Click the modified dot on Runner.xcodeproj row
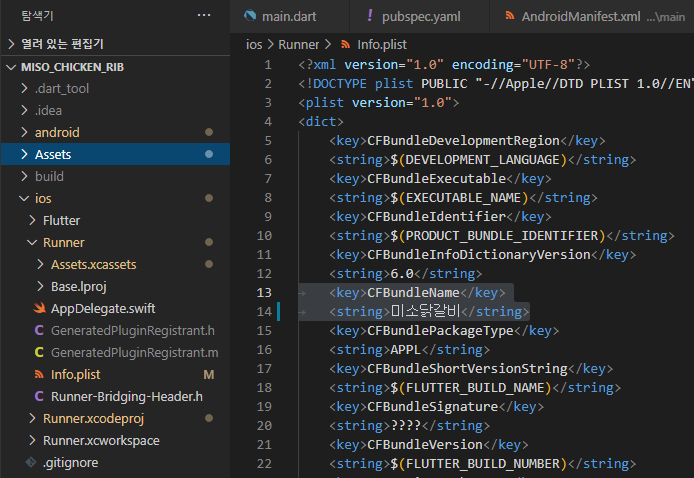The image size is (694, 478). click(x=209, y=418)
